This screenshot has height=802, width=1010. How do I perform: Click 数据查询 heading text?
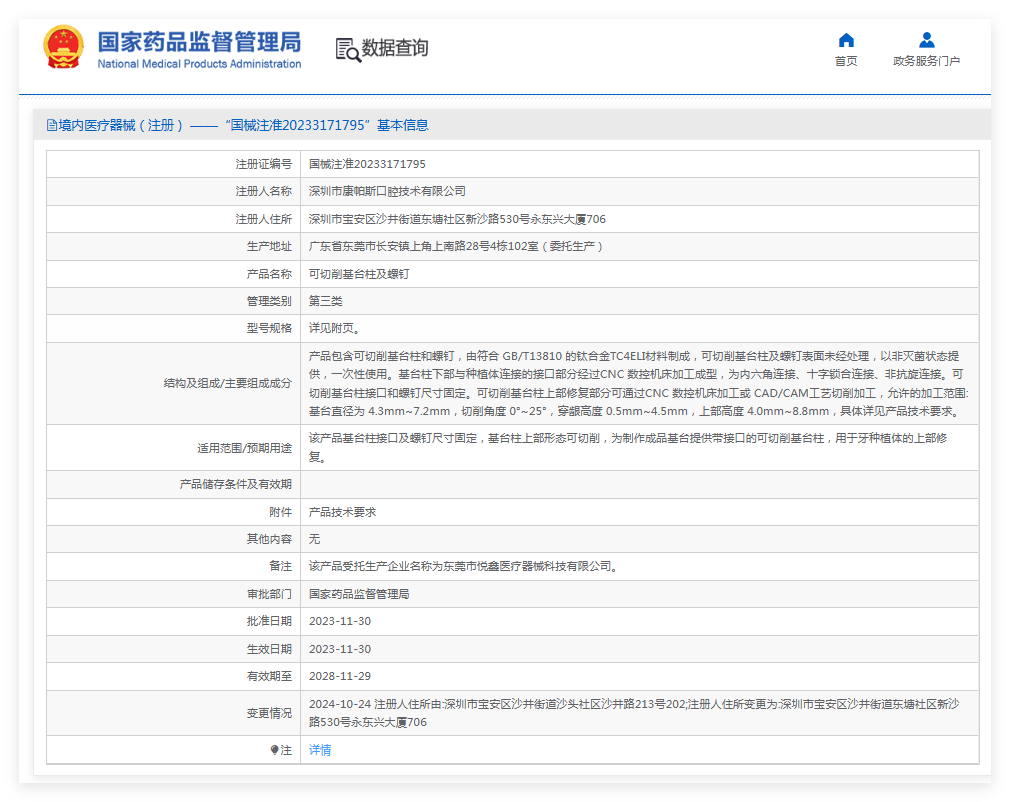394,48
